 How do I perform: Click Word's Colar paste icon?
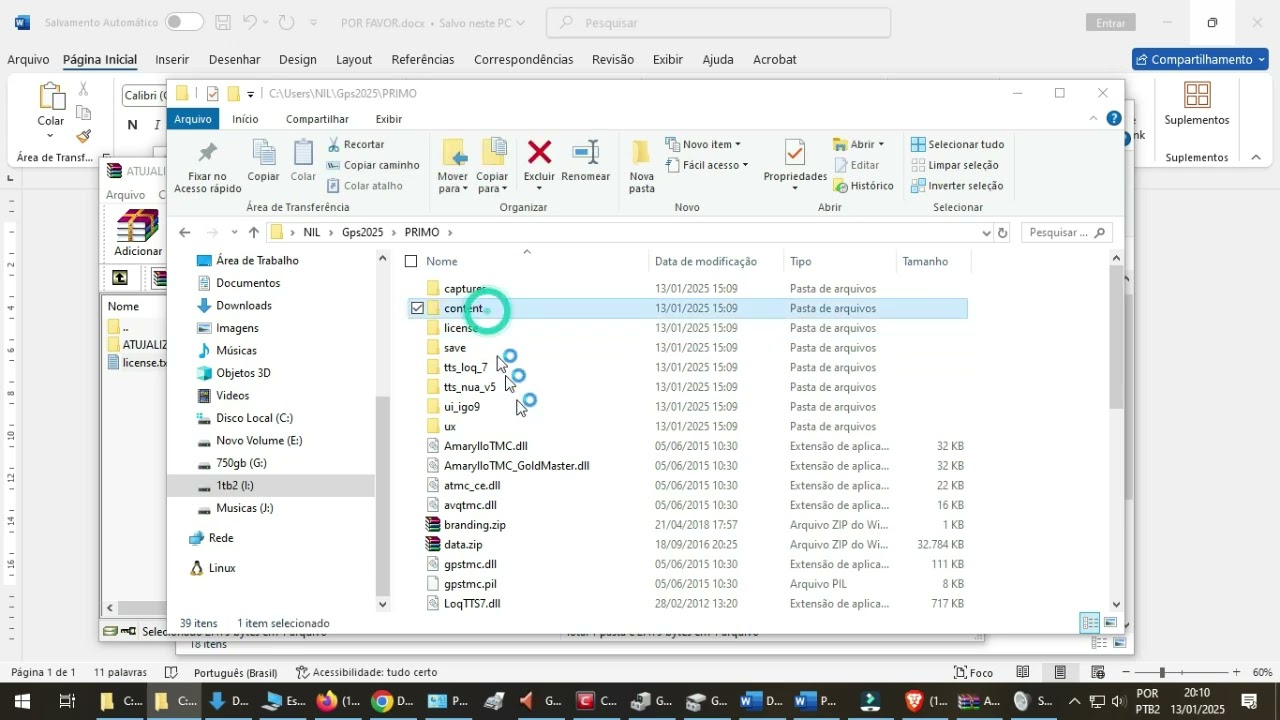[x=51, y=97]
